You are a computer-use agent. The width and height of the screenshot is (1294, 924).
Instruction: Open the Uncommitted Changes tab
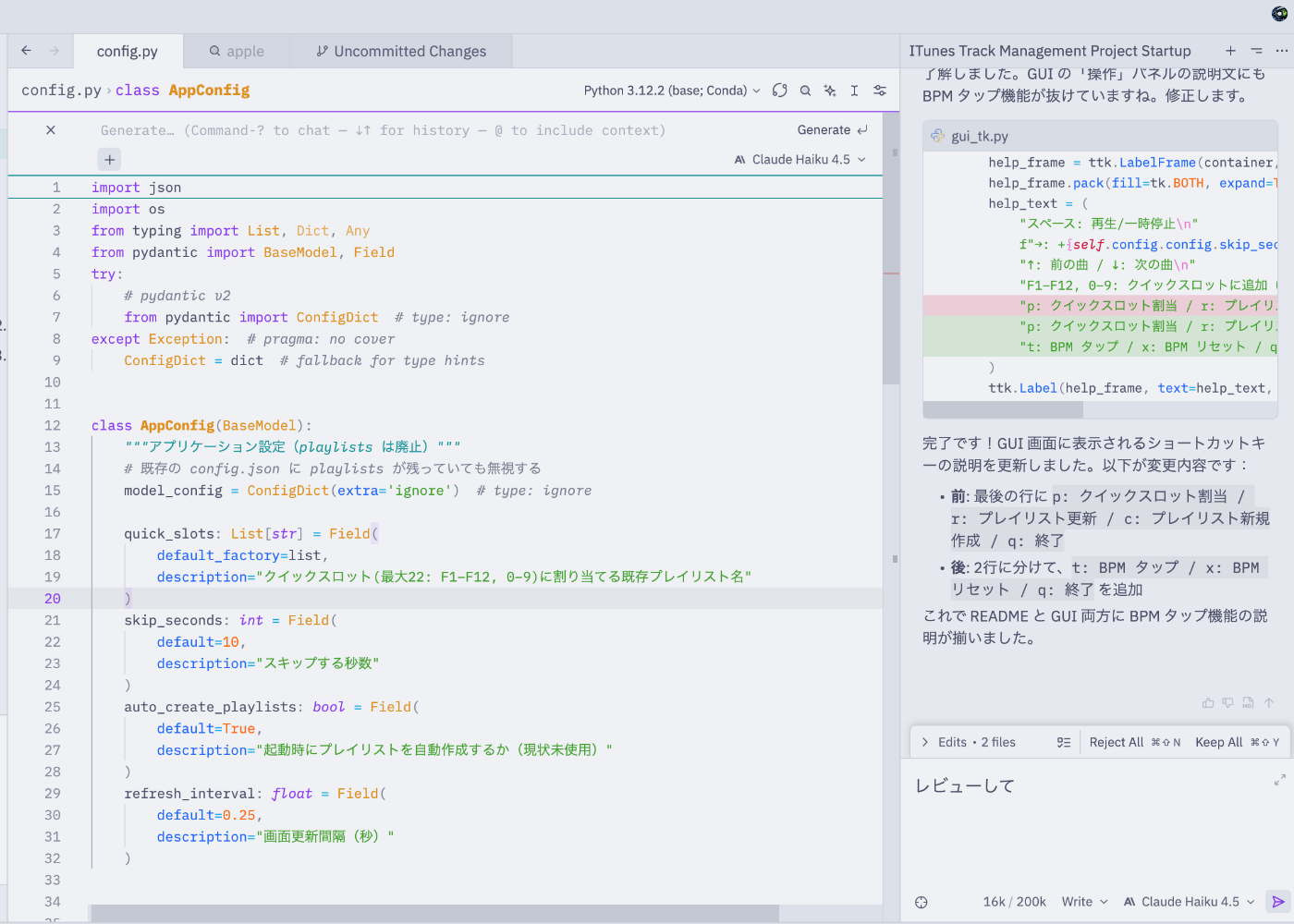point(401,51)
